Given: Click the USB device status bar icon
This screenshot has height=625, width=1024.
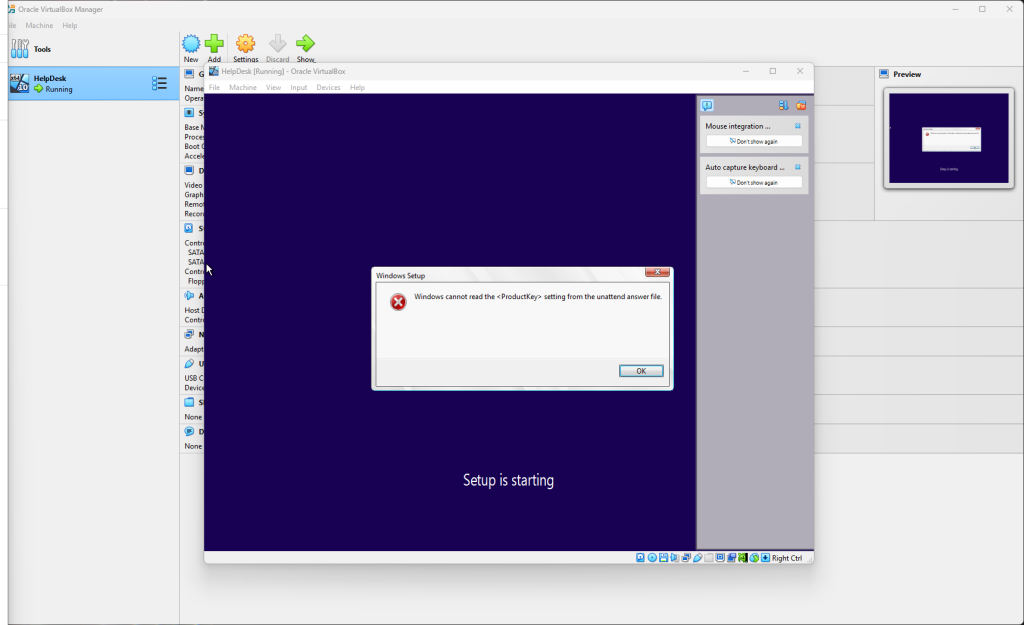Looking at the screenshot, I should click(x=698, y=558).
